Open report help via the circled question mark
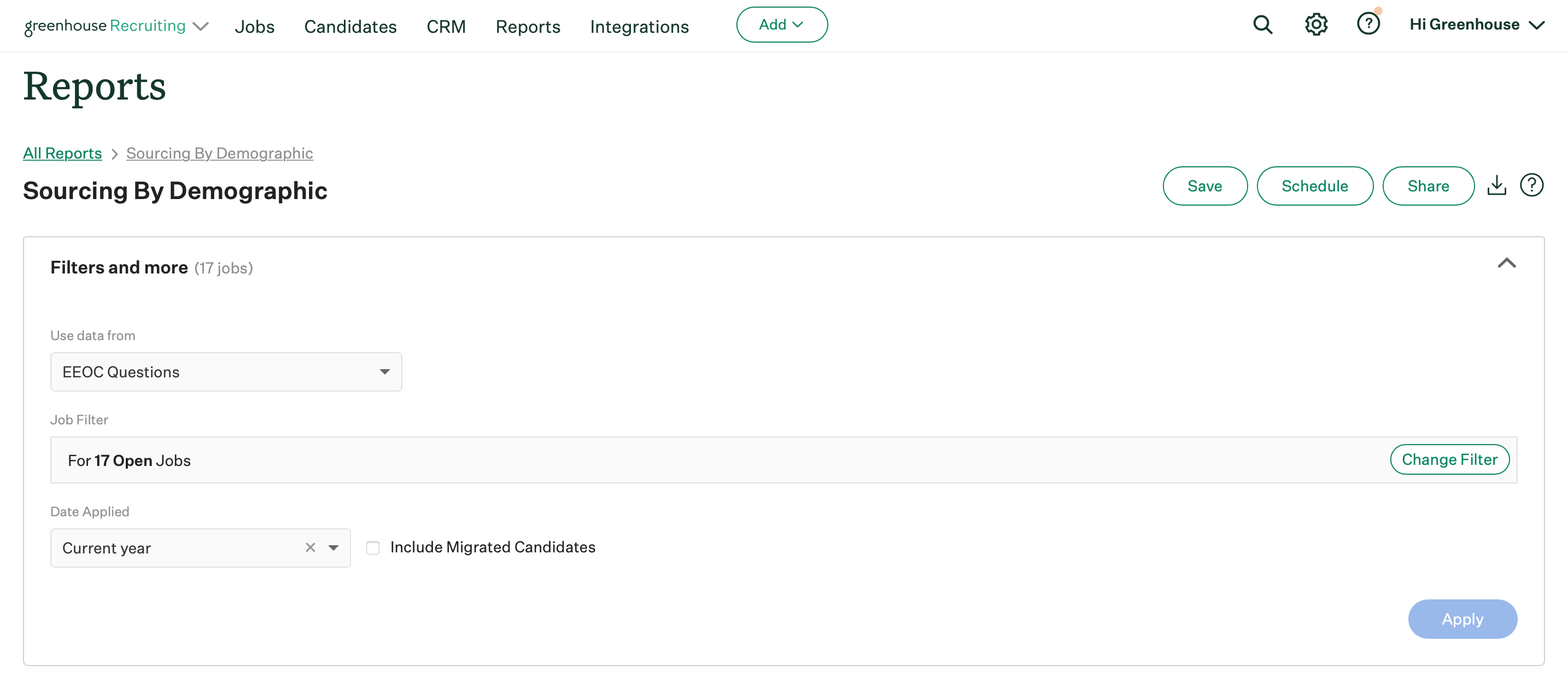Screen dimensions: 1568x688 click(1532, 185)
